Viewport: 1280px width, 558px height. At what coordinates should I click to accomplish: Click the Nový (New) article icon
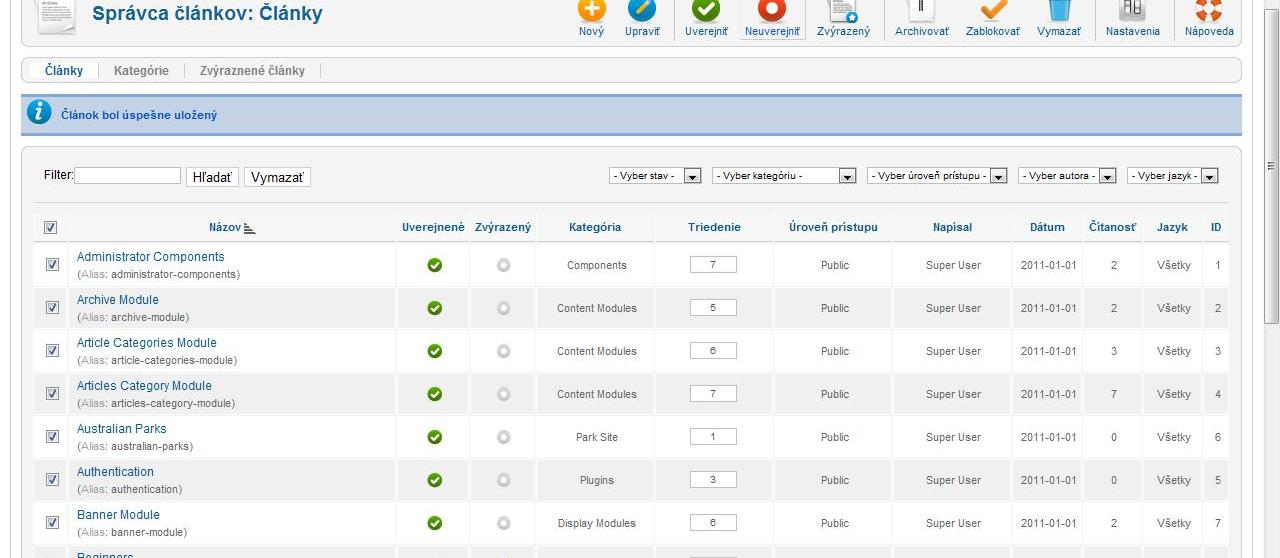point(591,12)
